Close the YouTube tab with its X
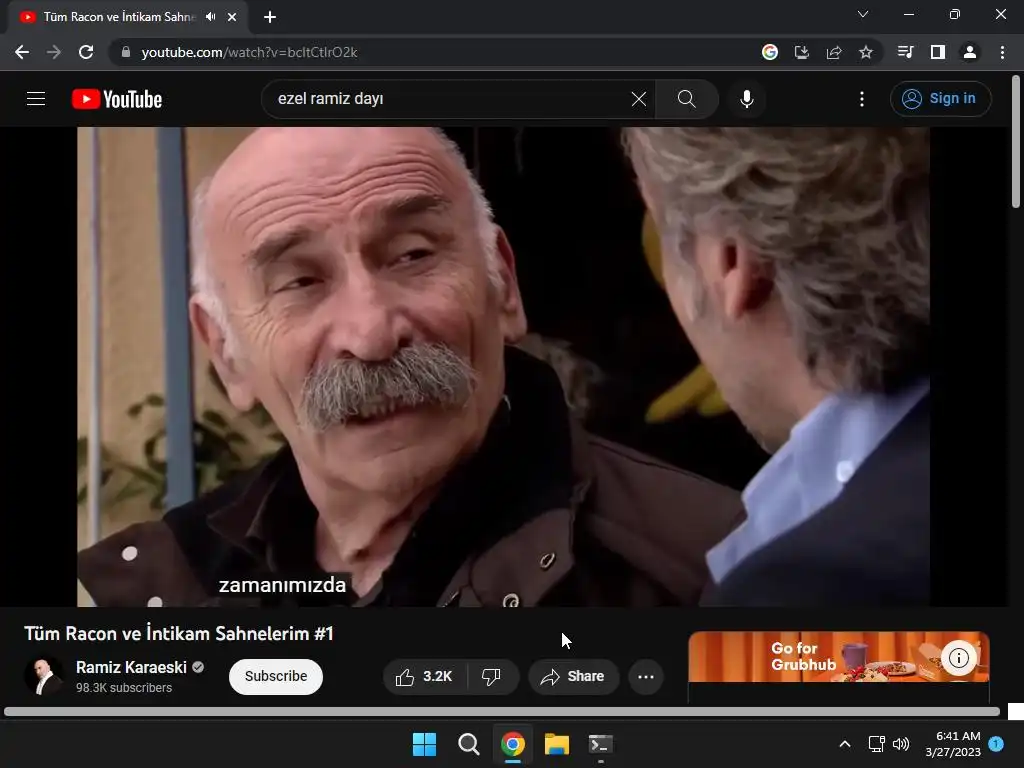Viewport: 1024px width, 768px height. coord(232,17)
